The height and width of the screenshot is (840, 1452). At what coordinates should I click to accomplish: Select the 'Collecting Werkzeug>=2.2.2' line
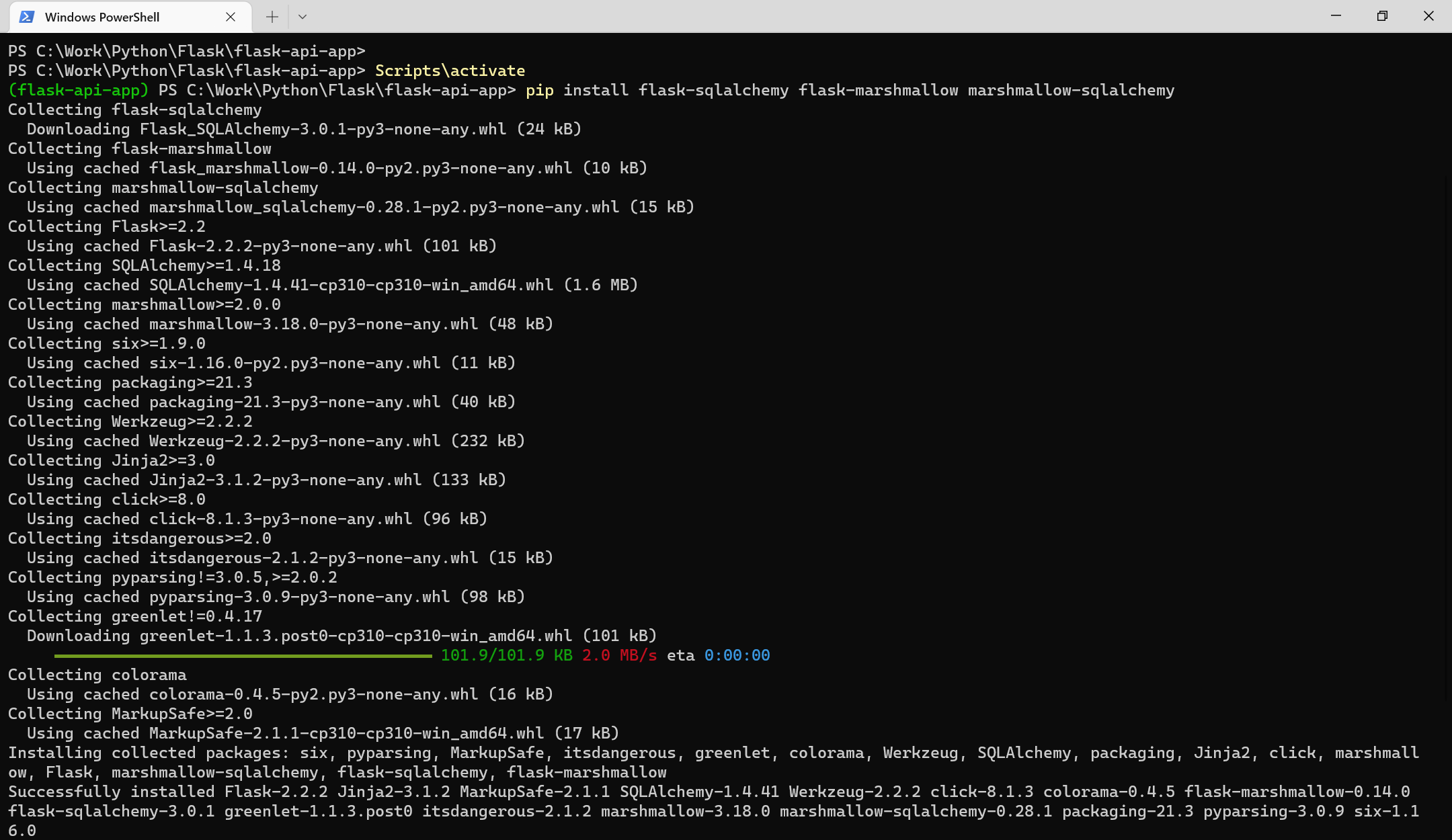[130, 421]
